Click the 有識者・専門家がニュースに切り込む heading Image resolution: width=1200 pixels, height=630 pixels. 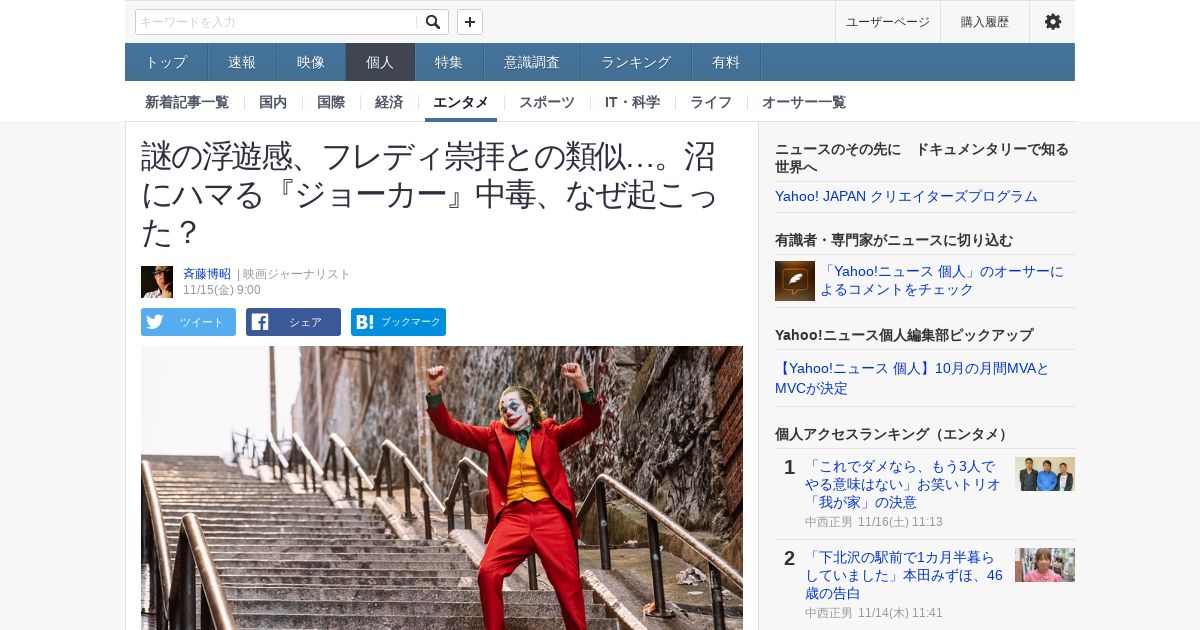click(894, 240)
